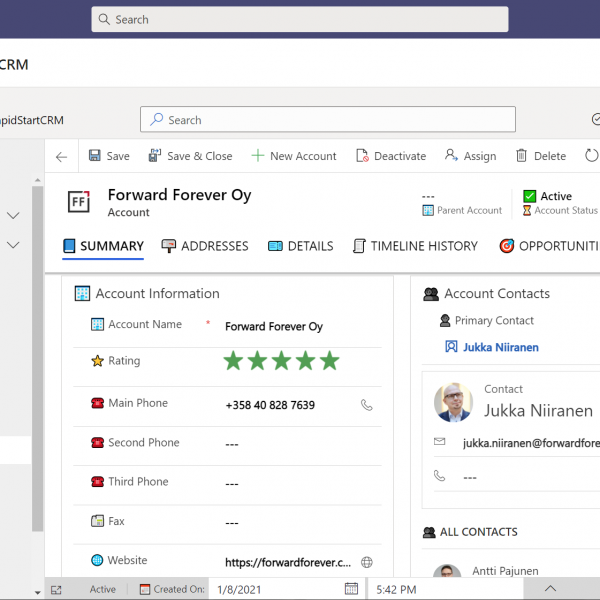The image size is (600, 600).
Task: Switch to the DETAILS tab
Action: tap(300, 246)
